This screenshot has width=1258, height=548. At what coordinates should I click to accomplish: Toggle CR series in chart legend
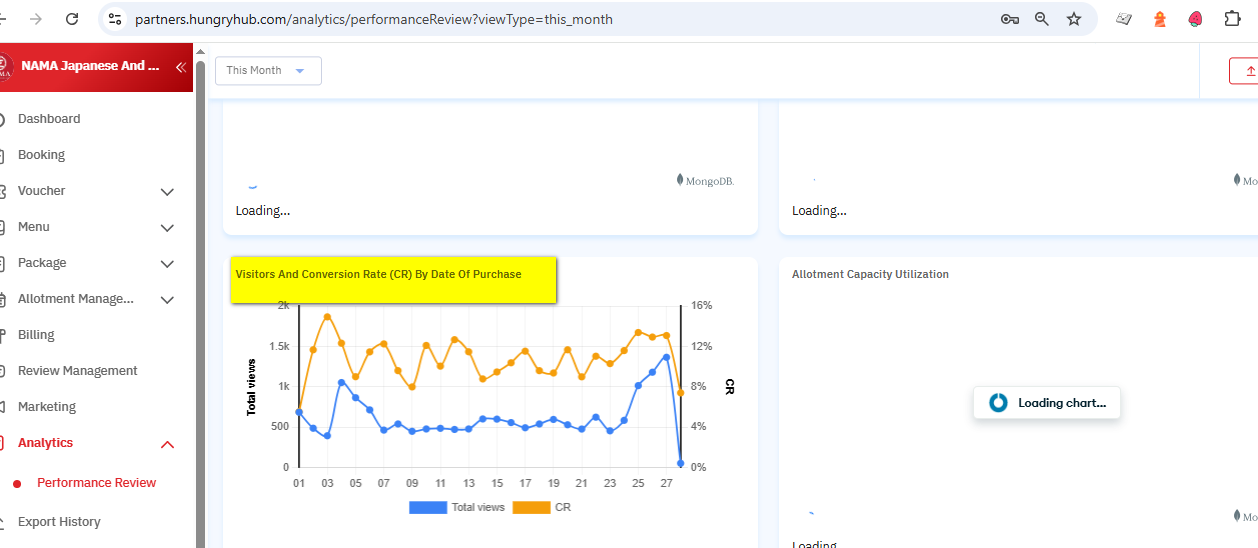click(x=542, y=507)
